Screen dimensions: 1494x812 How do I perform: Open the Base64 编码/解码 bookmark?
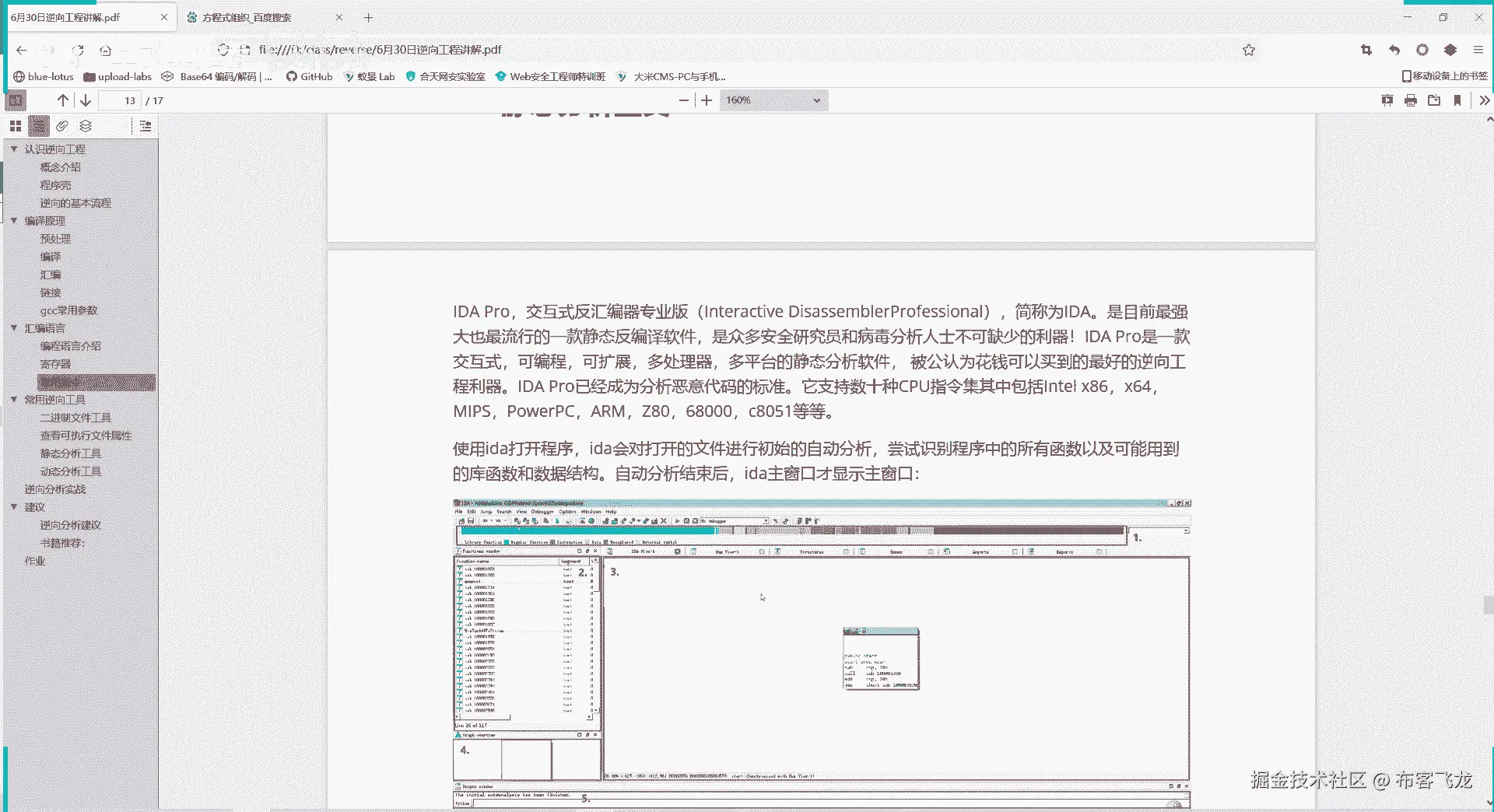point(217,76)
